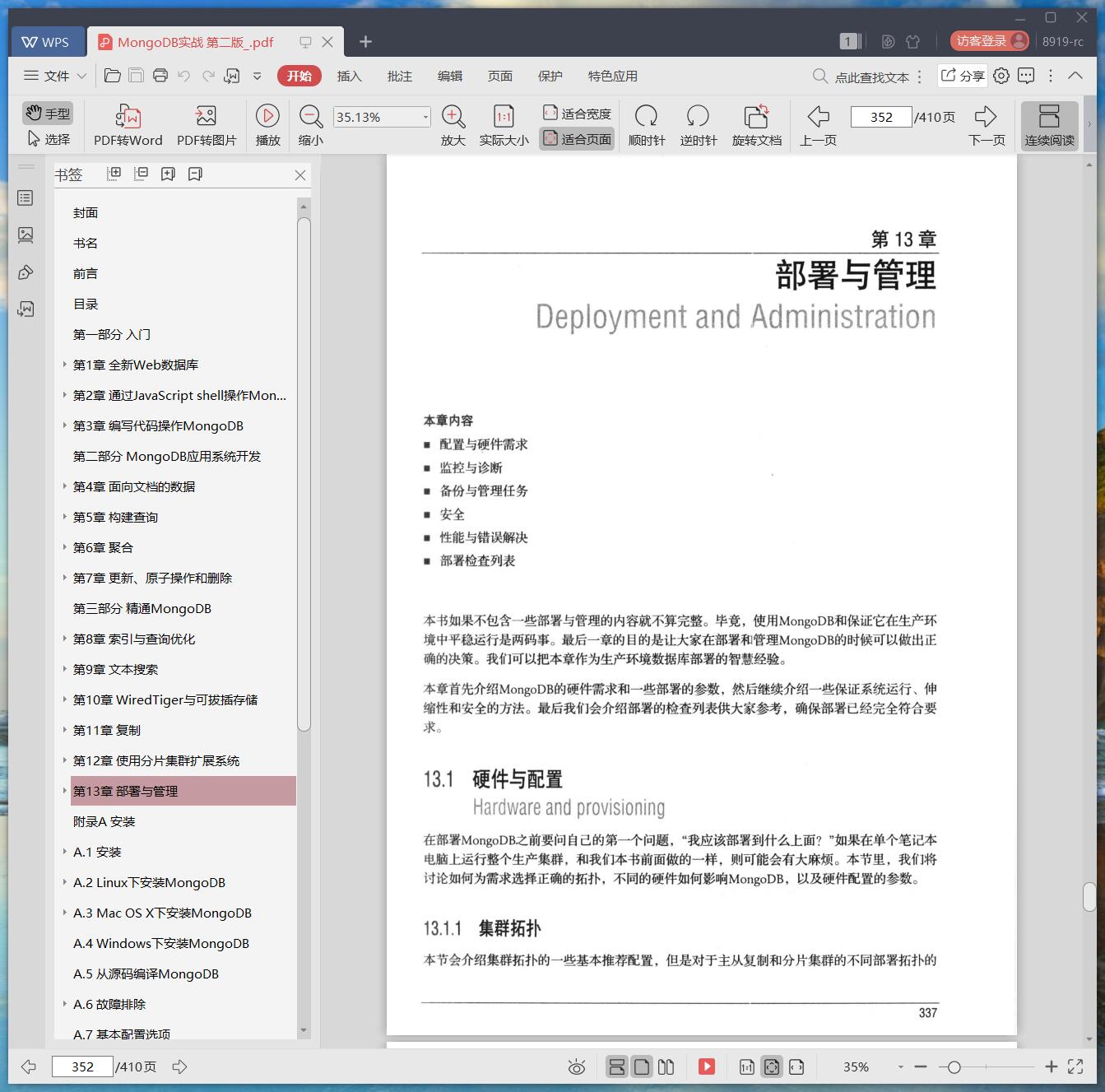Go to next page (下一页)
The height and width of the screenshot is (1092, 1105).
pyautogui.click(x=987, y=126)
